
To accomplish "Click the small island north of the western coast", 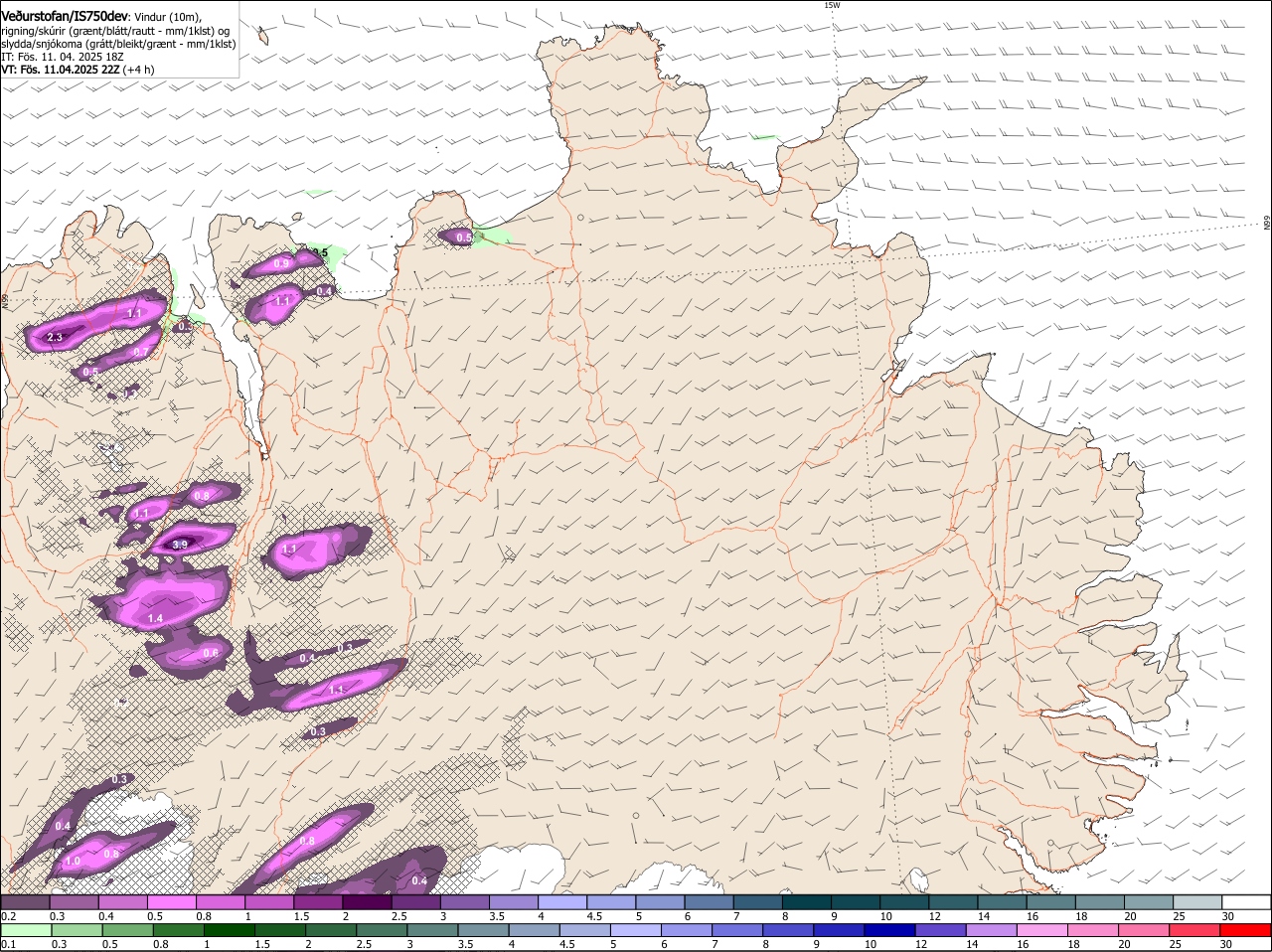I will [263, 37].
